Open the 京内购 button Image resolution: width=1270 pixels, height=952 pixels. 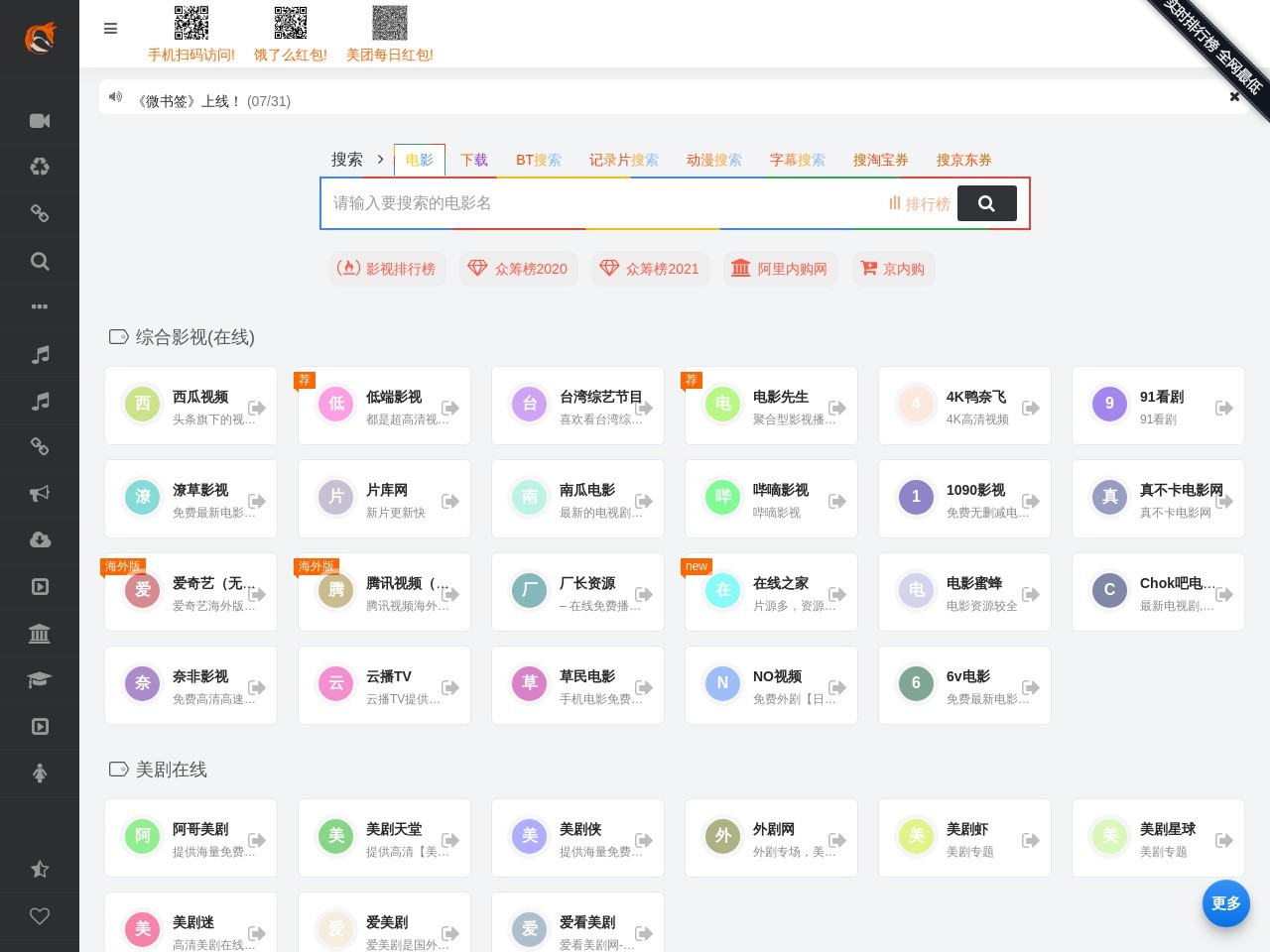[x=893, y=269]
